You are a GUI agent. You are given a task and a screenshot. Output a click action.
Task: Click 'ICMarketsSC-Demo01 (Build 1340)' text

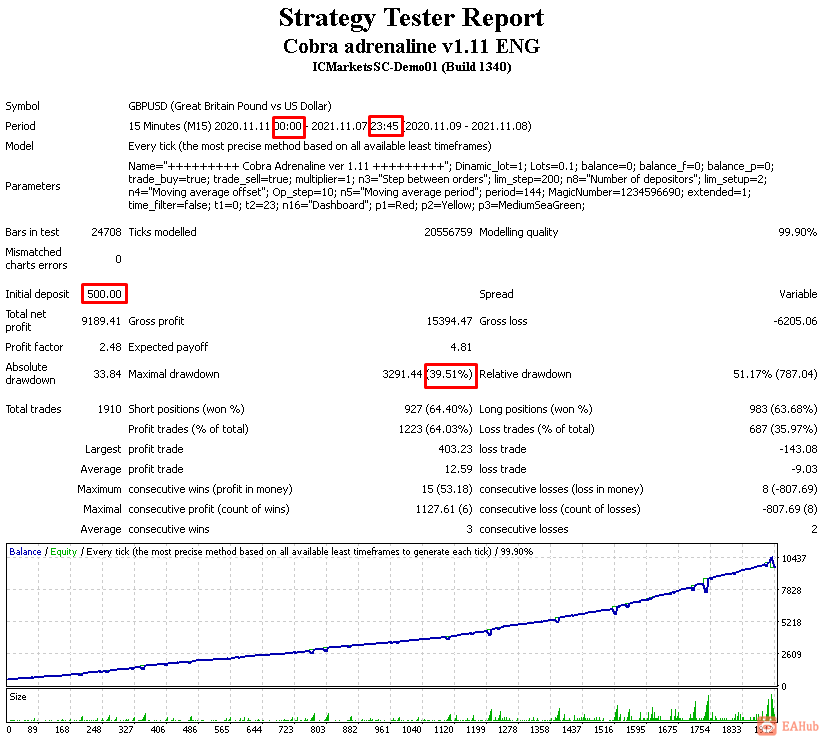(411, 67)
